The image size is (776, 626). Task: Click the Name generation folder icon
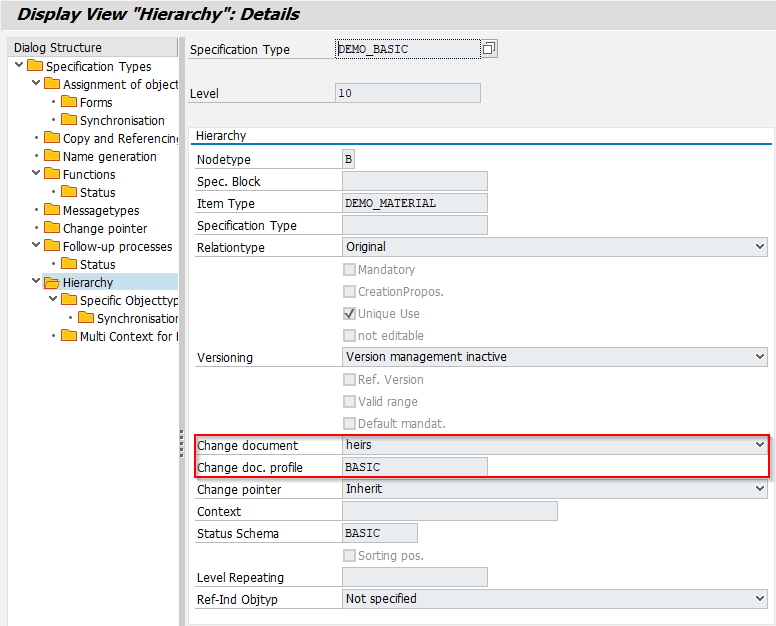pos(52,156)
